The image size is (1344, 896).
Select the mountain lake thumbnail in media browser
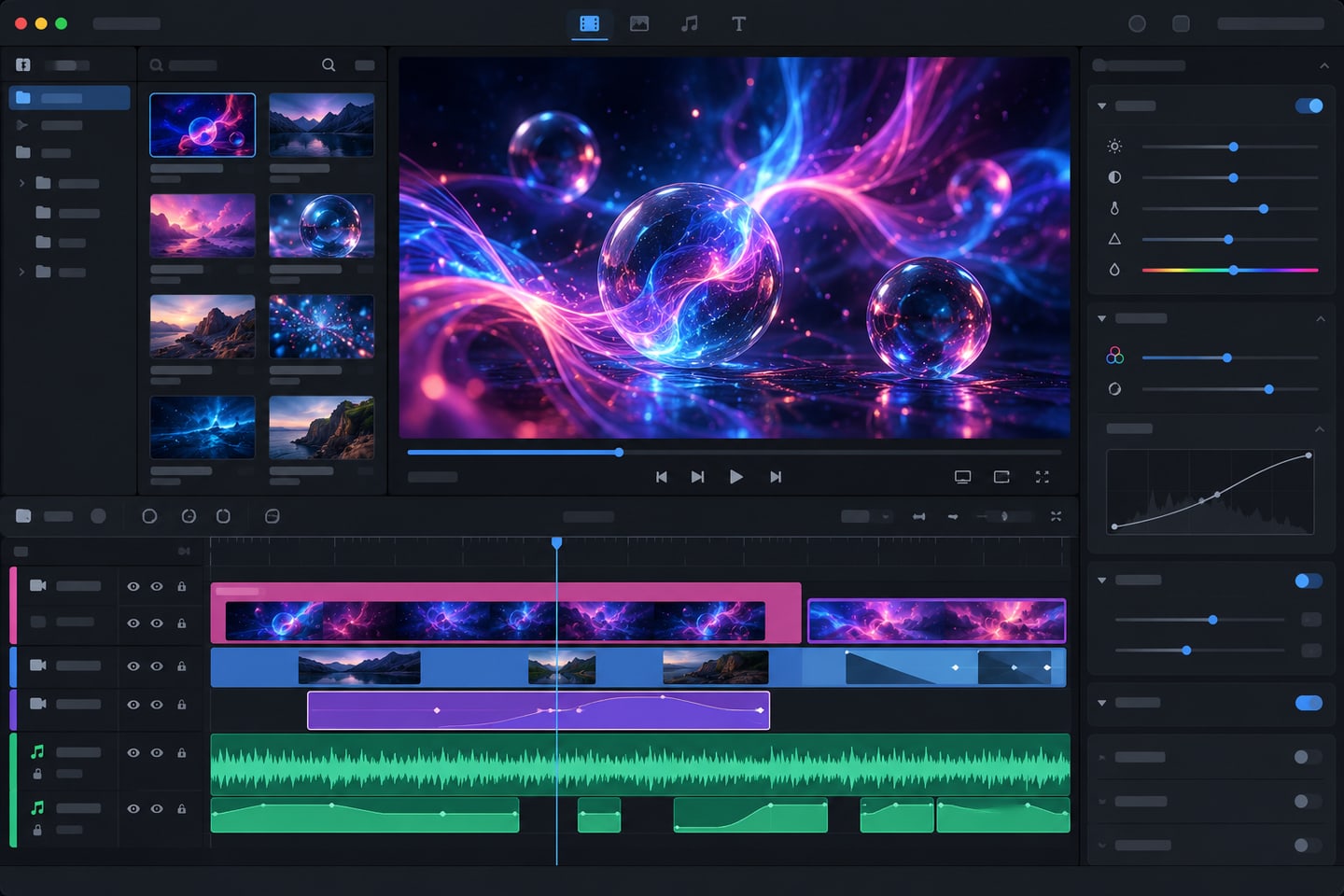coord(321,124)
